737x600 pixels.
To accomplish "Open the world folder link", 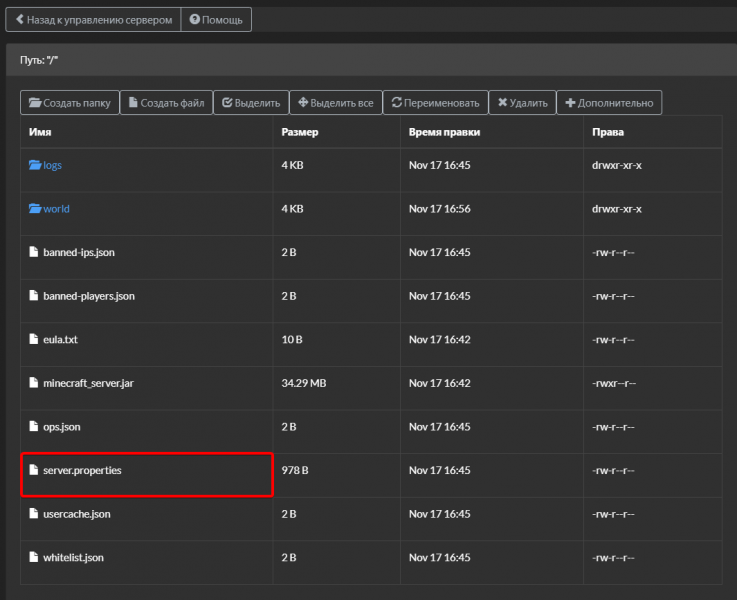I will pos(56,209).
